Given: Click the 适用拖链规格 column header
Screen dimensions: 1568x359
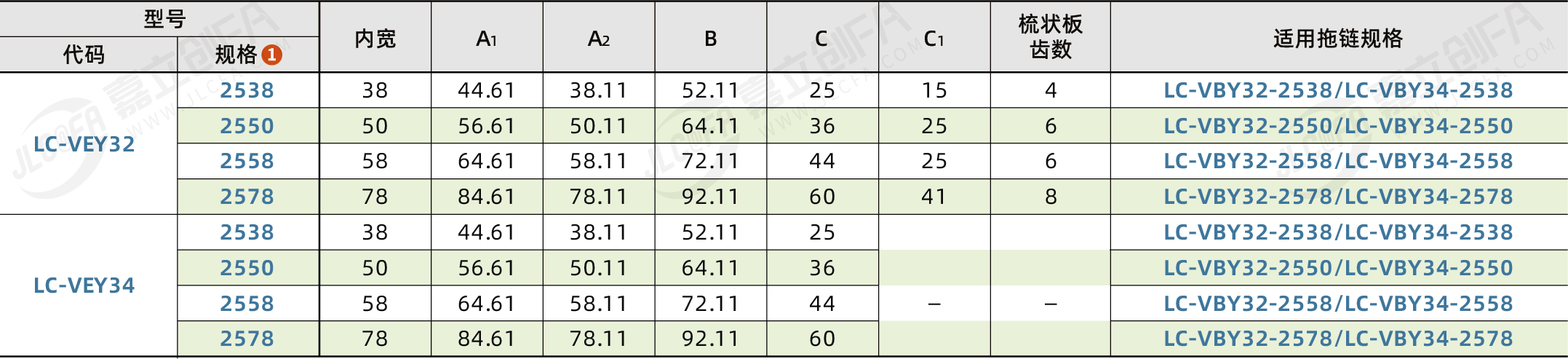Looking at the screenshot, I should pos(1338,39).
